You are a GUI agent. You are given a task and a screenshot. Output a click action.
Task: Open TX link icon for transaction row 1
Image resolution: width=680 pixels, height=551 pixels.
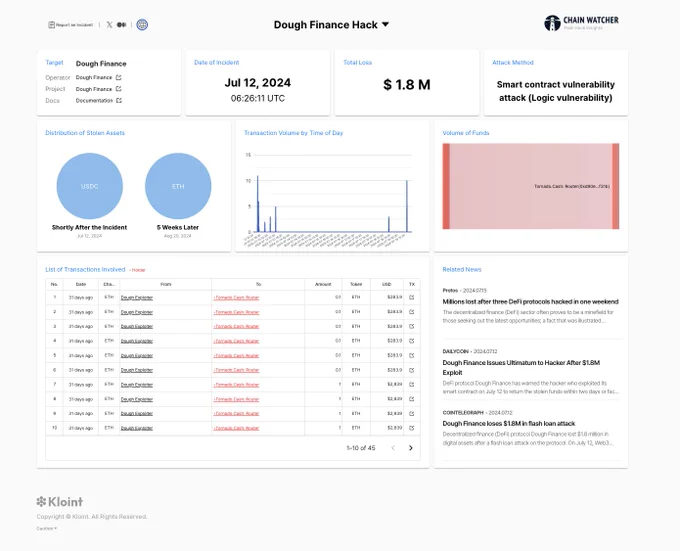412,297
